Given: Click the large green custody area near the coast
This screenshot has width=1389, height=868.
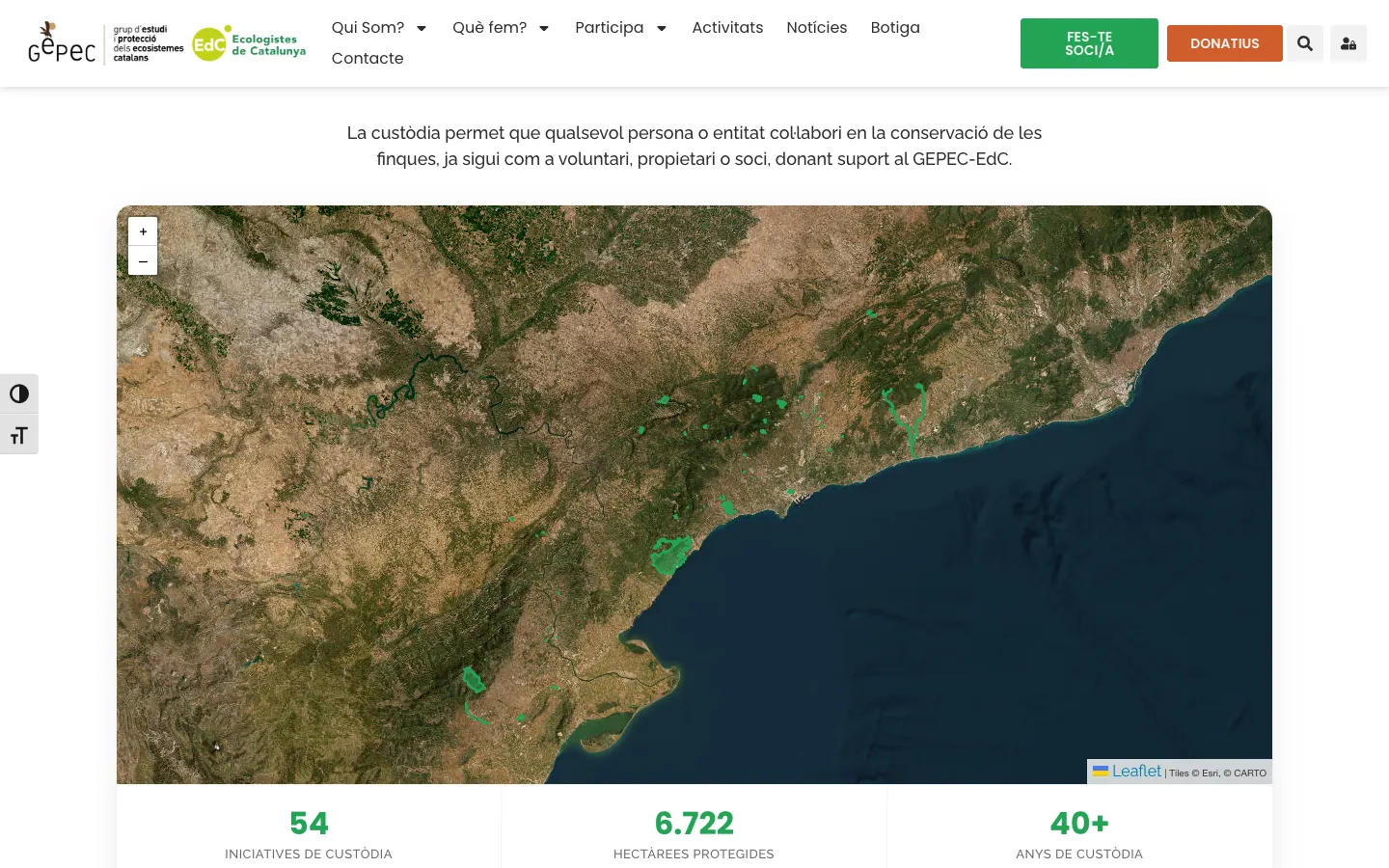Looking at the screenshot, I should click(671, 555).
